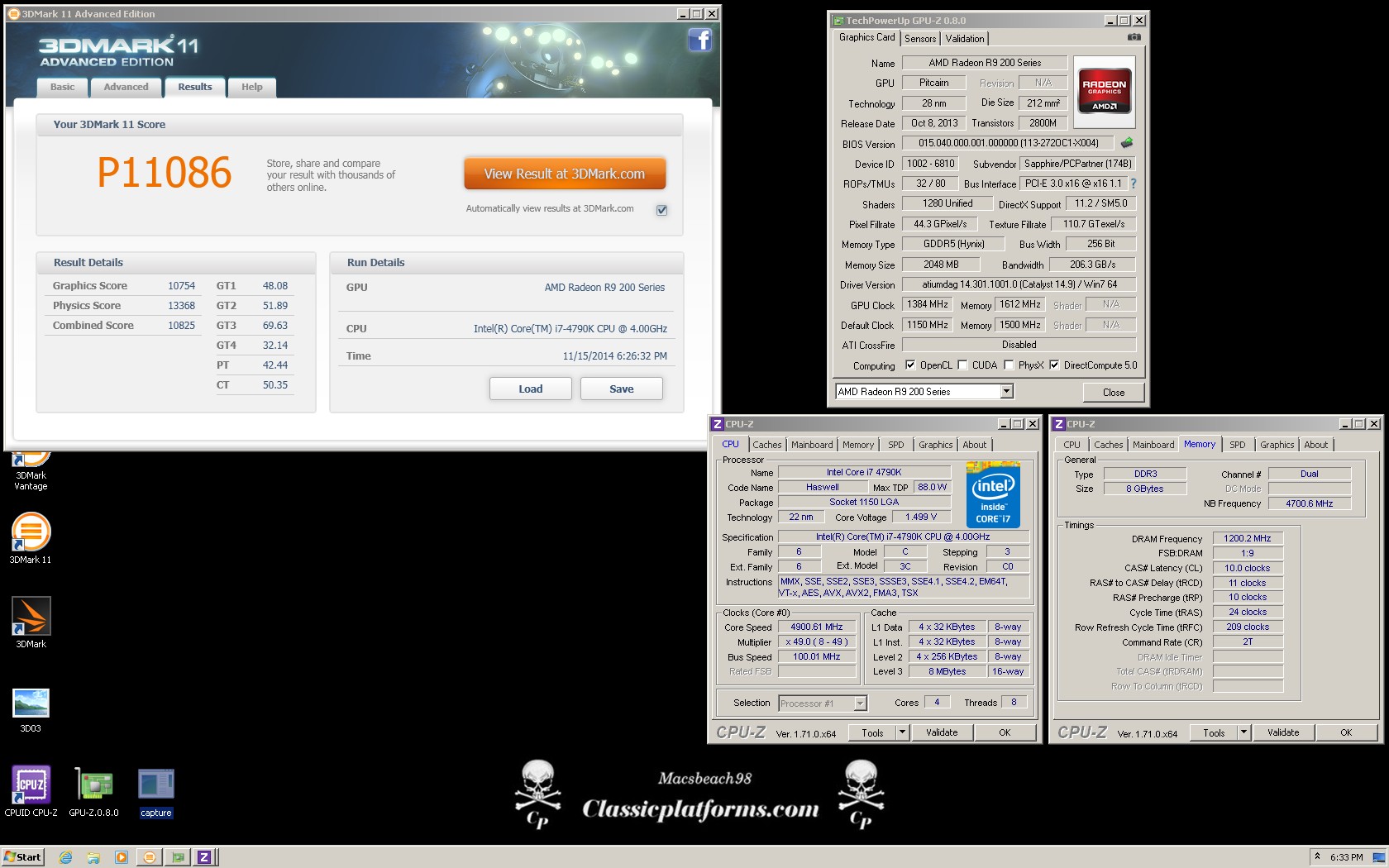The height and width of the screenshot is (868, 1389).
Task: Click the Start button on the taskbar
Action: tap(22, 857)
